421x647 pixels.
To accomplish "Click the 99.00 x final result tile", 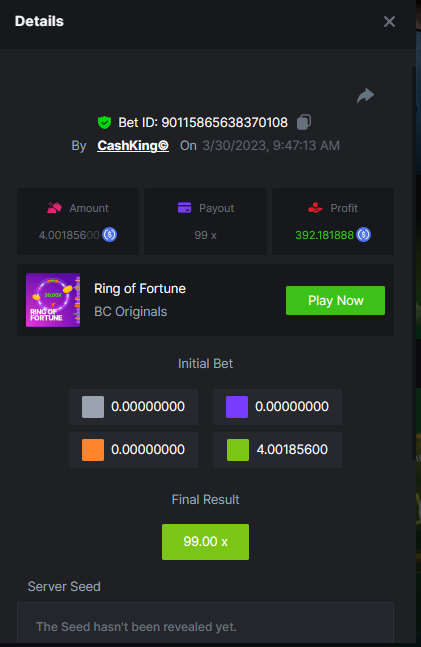I will click(206, 542).
